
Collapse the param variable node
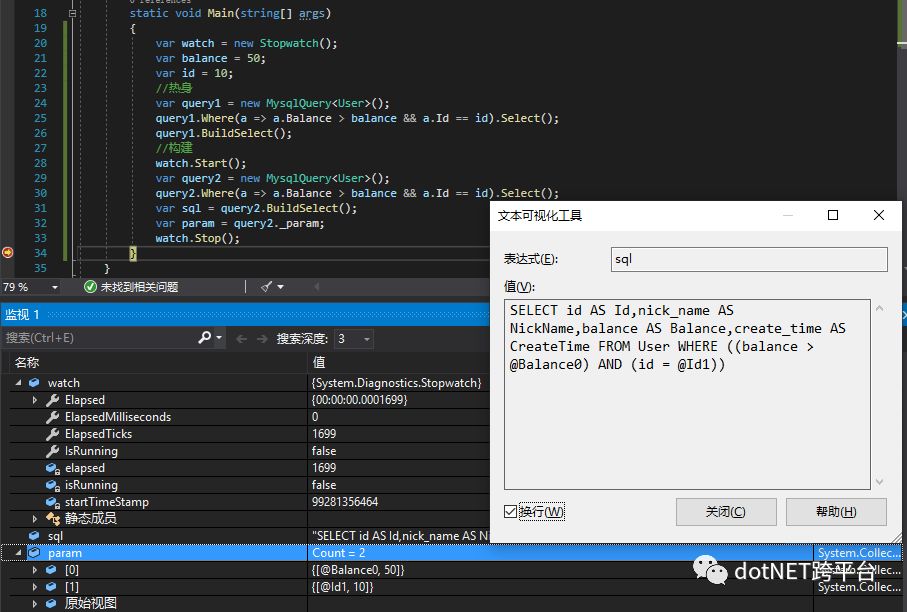(x=19, y=553)
